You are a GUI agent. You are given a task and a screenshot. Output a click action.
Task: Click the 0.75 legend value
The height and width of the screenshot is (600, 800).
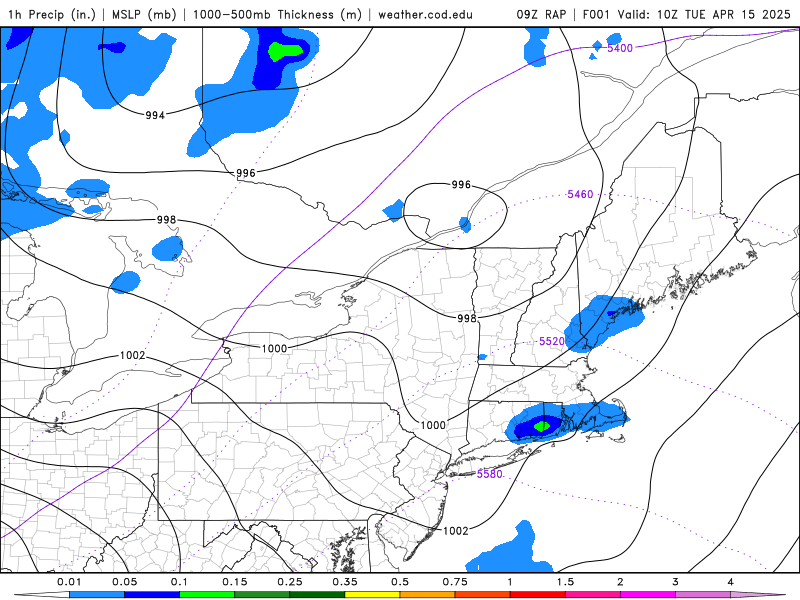(455, 582)
